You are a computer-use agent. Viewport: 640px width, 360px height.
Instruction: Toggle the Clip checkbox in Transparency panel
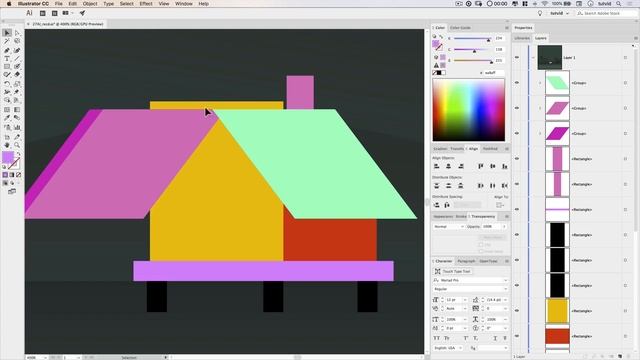(481, 244)
